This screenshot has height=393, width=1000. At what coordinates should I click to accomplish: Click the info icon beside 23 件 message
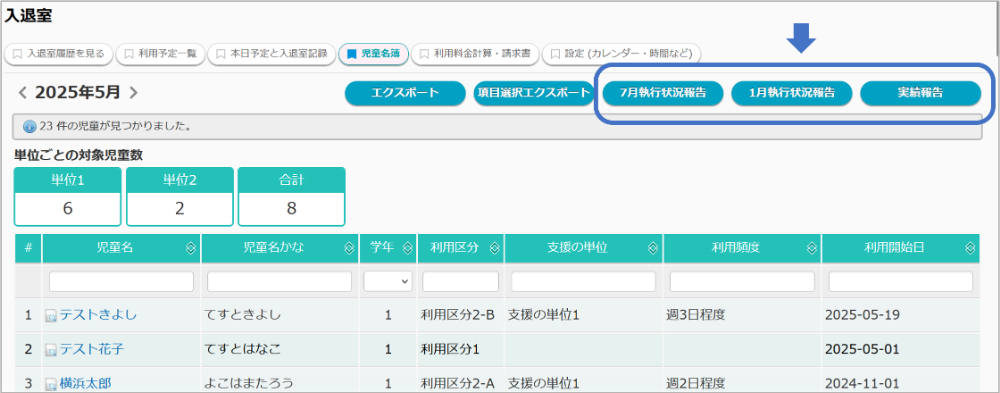(29, 126)
